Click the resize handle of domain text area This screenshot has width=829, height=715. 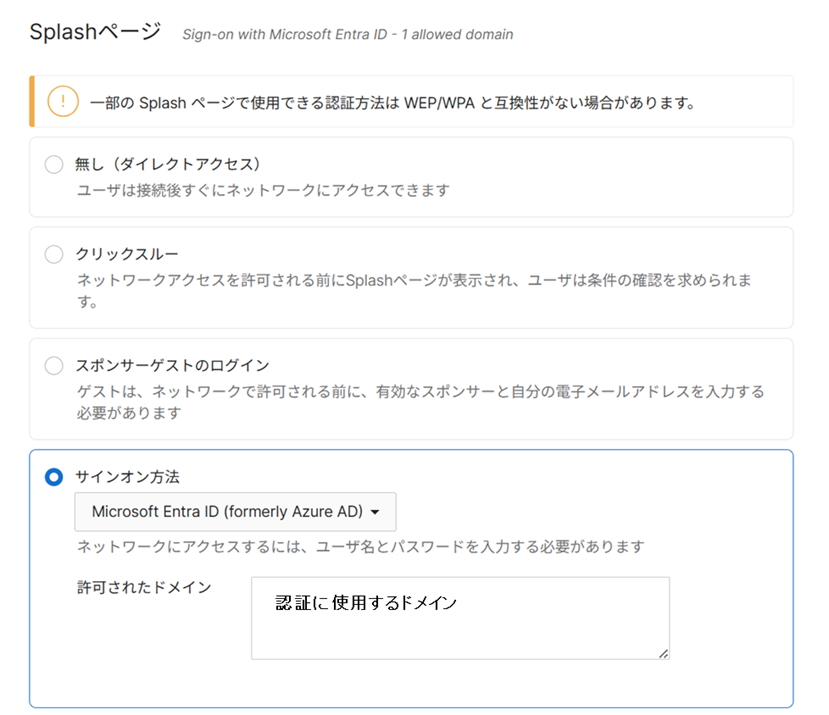tap(662, 652)
